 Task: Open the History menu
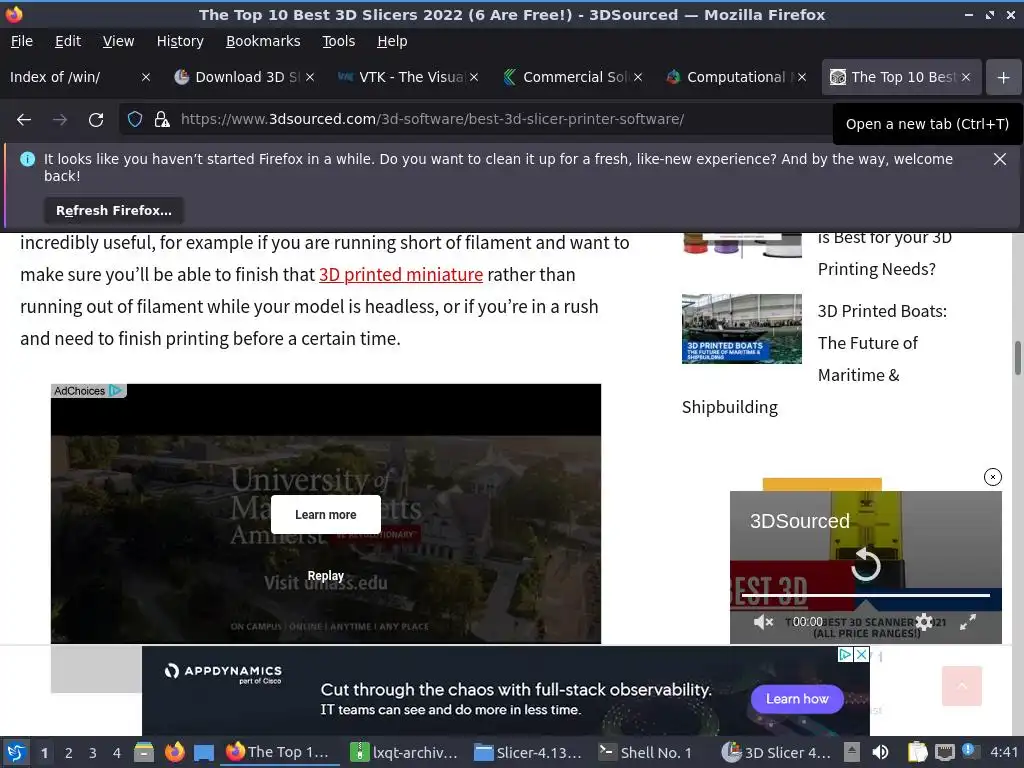(180, 41)
